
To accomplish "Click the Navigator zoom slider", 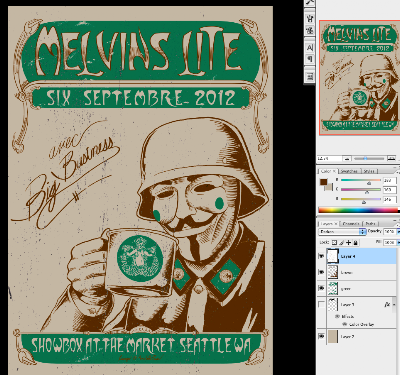I will (368, 159).
